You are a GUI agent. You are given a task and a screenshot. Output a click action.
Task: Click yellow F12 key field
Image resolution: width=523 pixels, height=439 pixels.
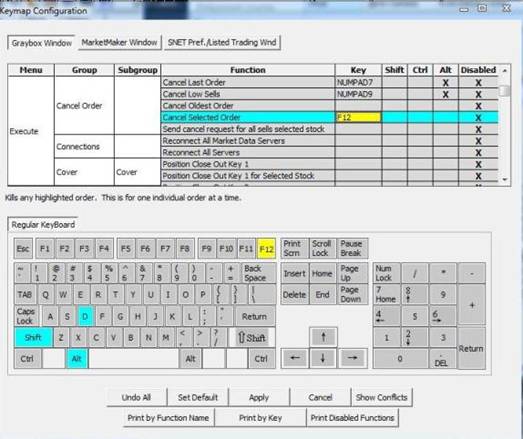pos(358,117)
